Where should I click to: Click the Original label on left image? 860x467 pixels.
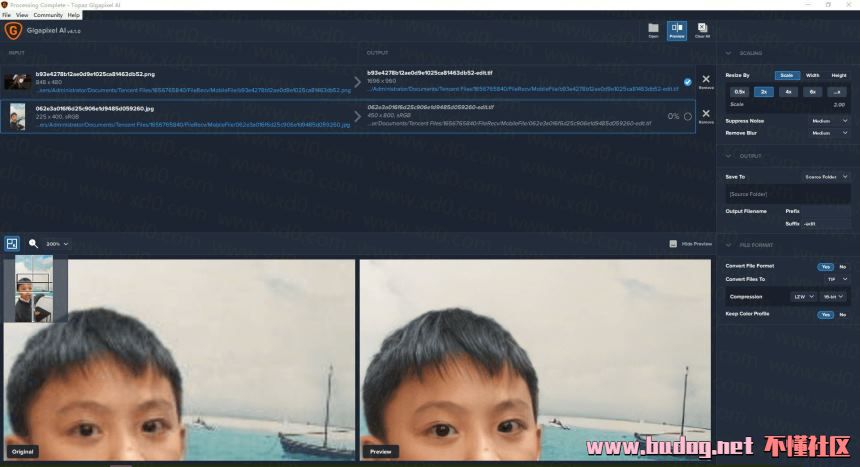pos(22,452)
